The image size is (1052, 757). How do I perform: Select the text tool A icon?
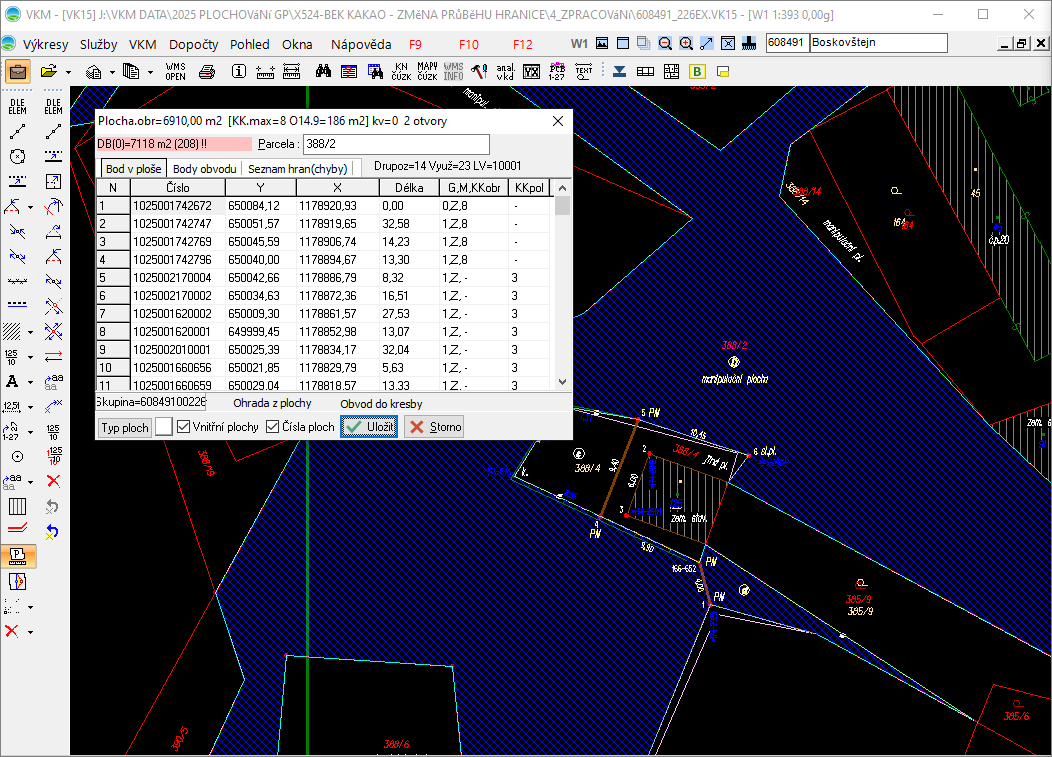tap(14, 382)
